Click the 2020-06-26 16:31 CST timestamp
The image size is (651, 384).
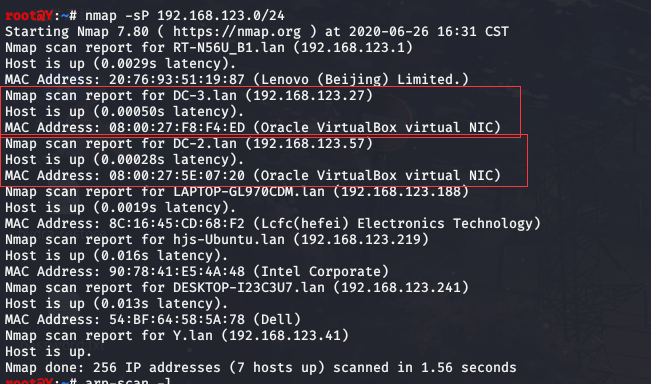[428, 32]
